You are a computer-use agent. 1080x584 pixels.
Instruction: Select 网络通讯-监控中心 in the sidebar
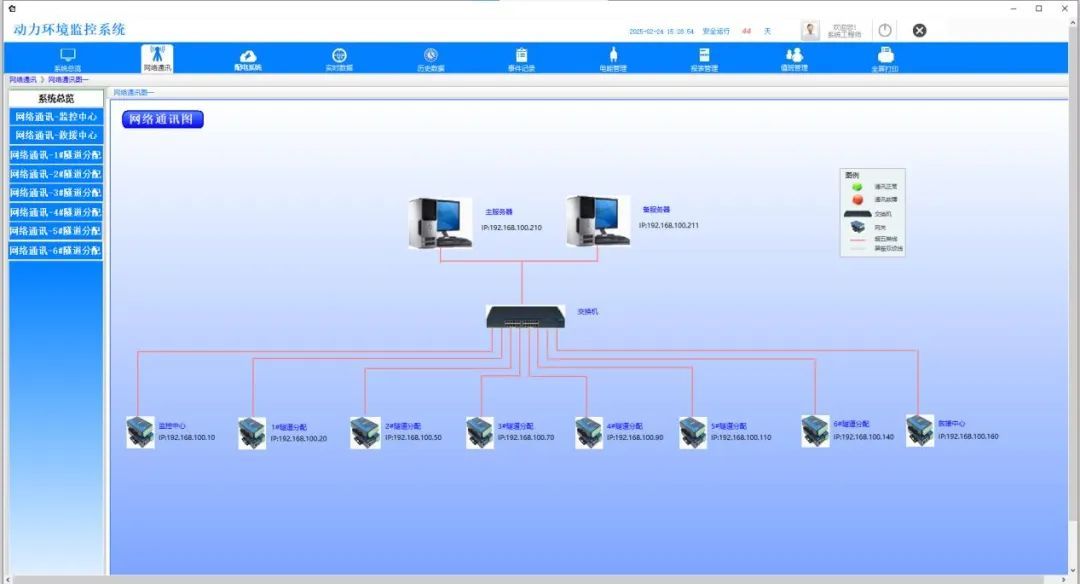click(x=56, y=117)
